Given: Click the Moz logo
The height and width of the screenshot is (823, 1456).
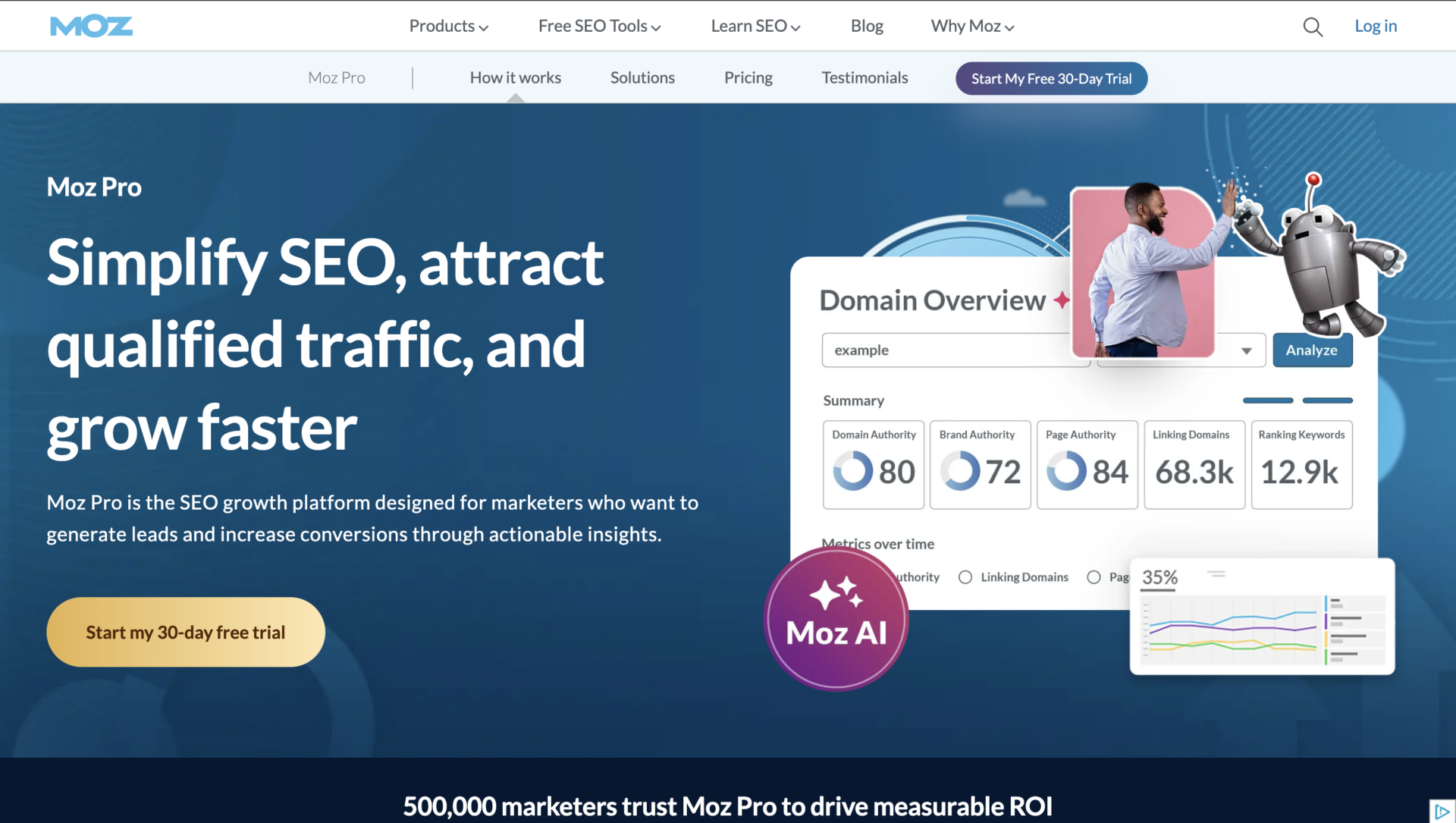Looking at the screenshot, I should click(91, 27).
